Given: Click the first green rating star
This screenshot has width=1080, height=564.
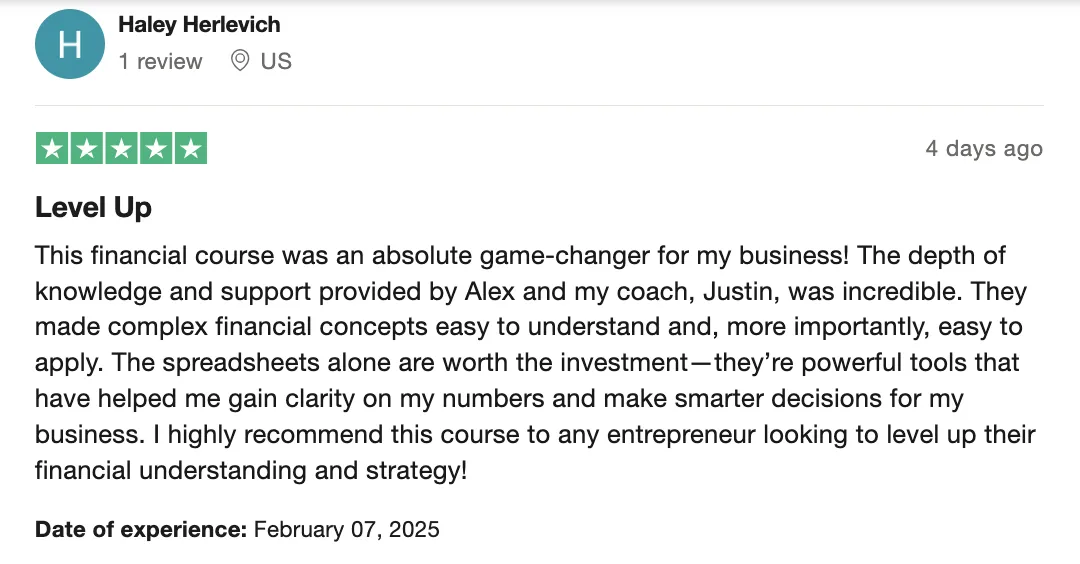Looking at the screenshot, I should tap(52, 148).
